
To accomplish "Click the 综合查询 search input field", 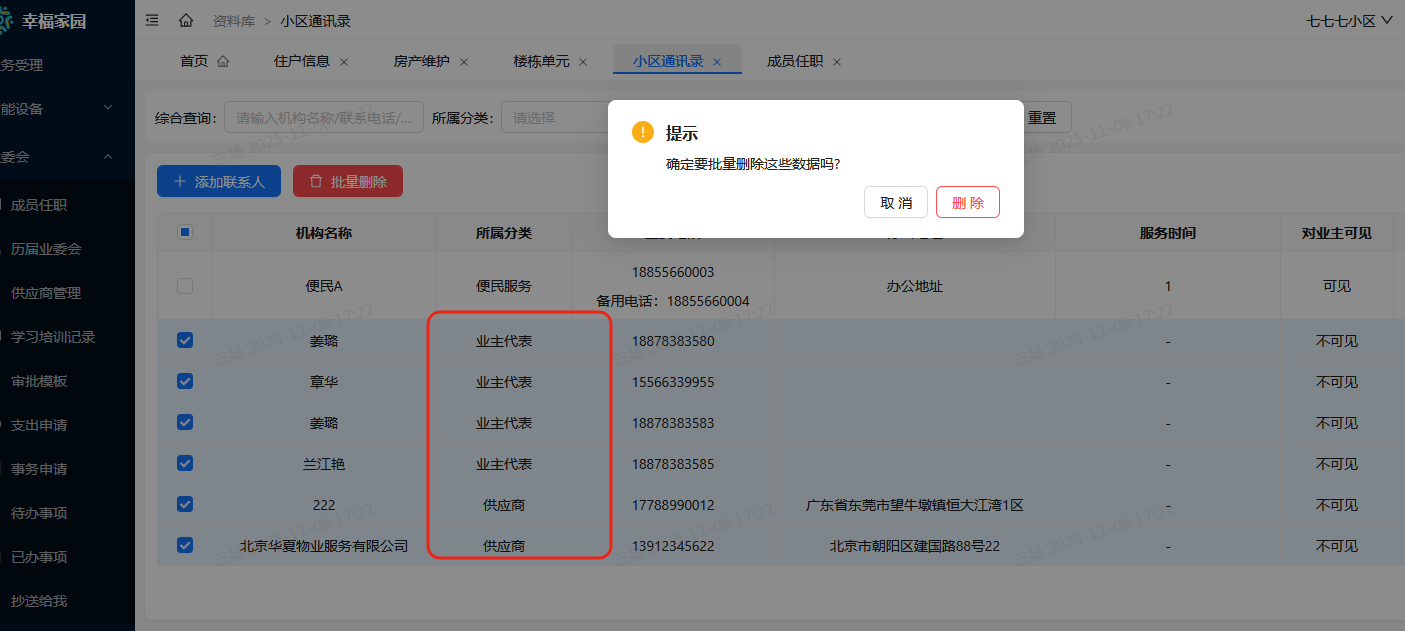I will [320, 117].
